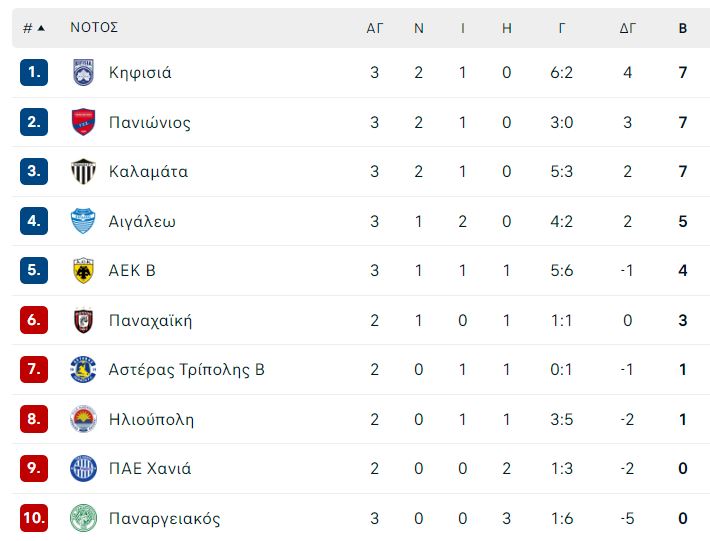Viewport: 710px width, 541px height.
Task: Click the Αστέρας Τρίπολης Β crest
Action: click(83, 369)
